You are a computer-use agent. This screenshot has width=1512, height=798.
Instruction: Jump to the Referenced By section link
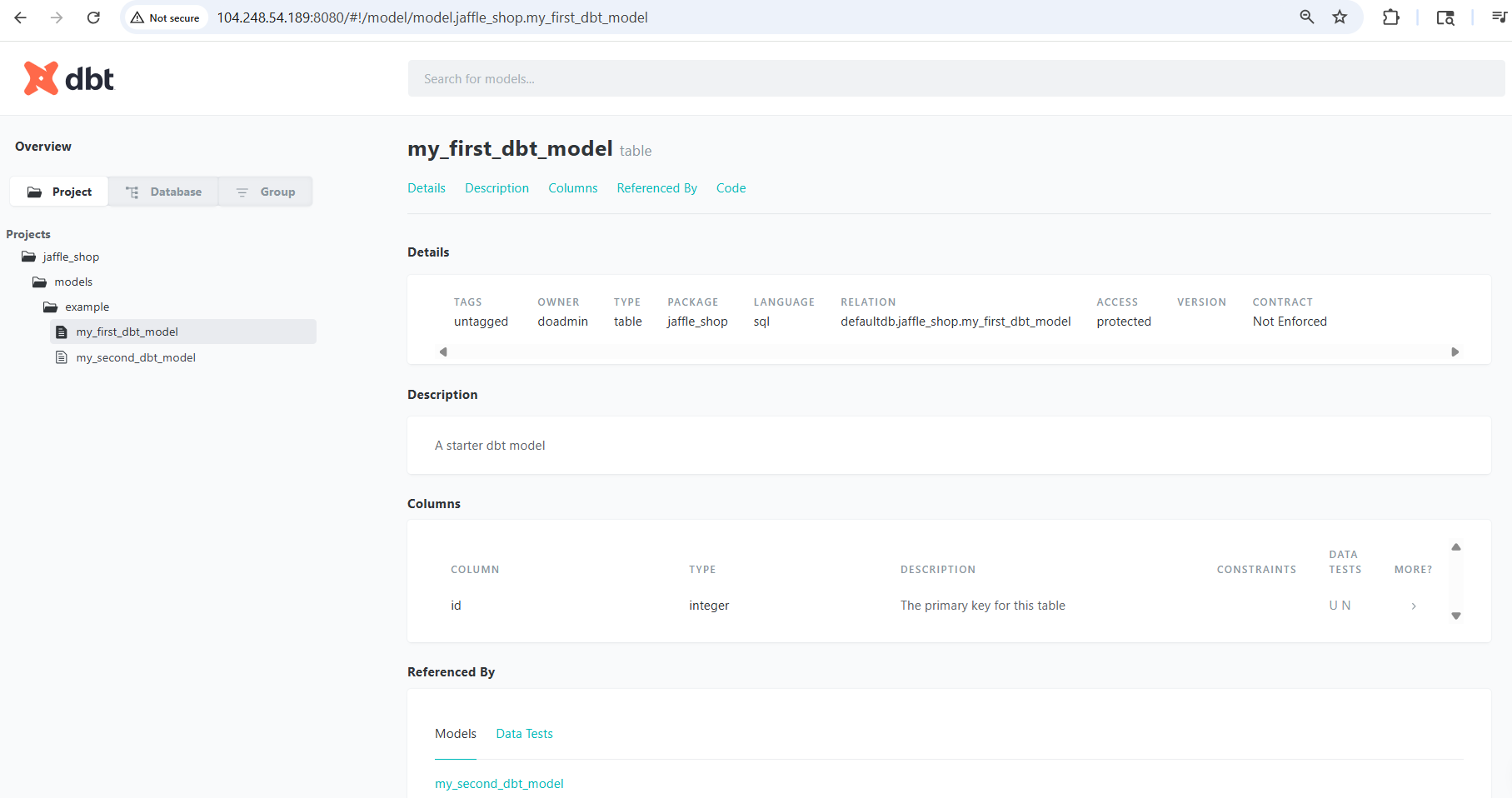(x=656, y=188)
